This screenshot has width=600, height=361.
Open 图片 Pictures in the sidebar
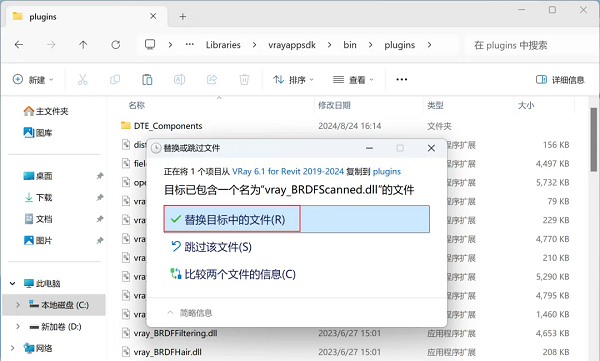point(38,240)
